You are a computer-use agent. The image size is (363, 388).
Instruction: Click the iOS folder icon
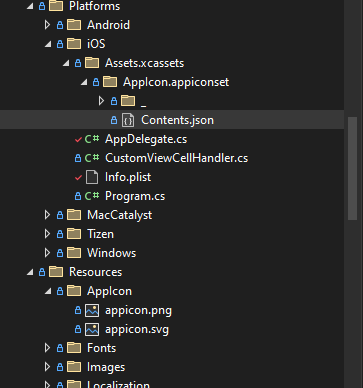74,44
